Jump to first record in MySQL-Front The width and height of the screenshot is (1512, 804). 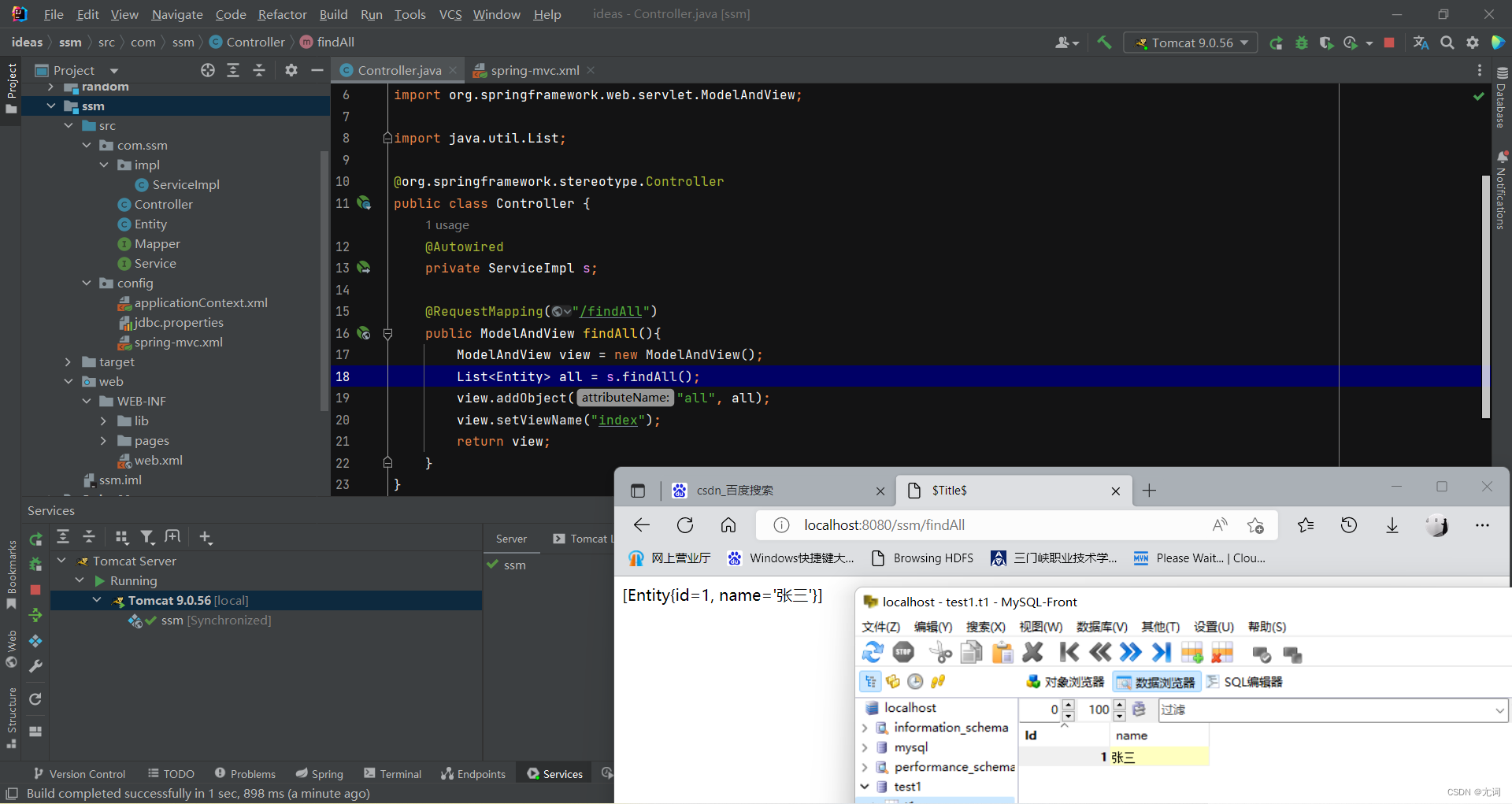pyautogui.click(x=1069, y=652)
